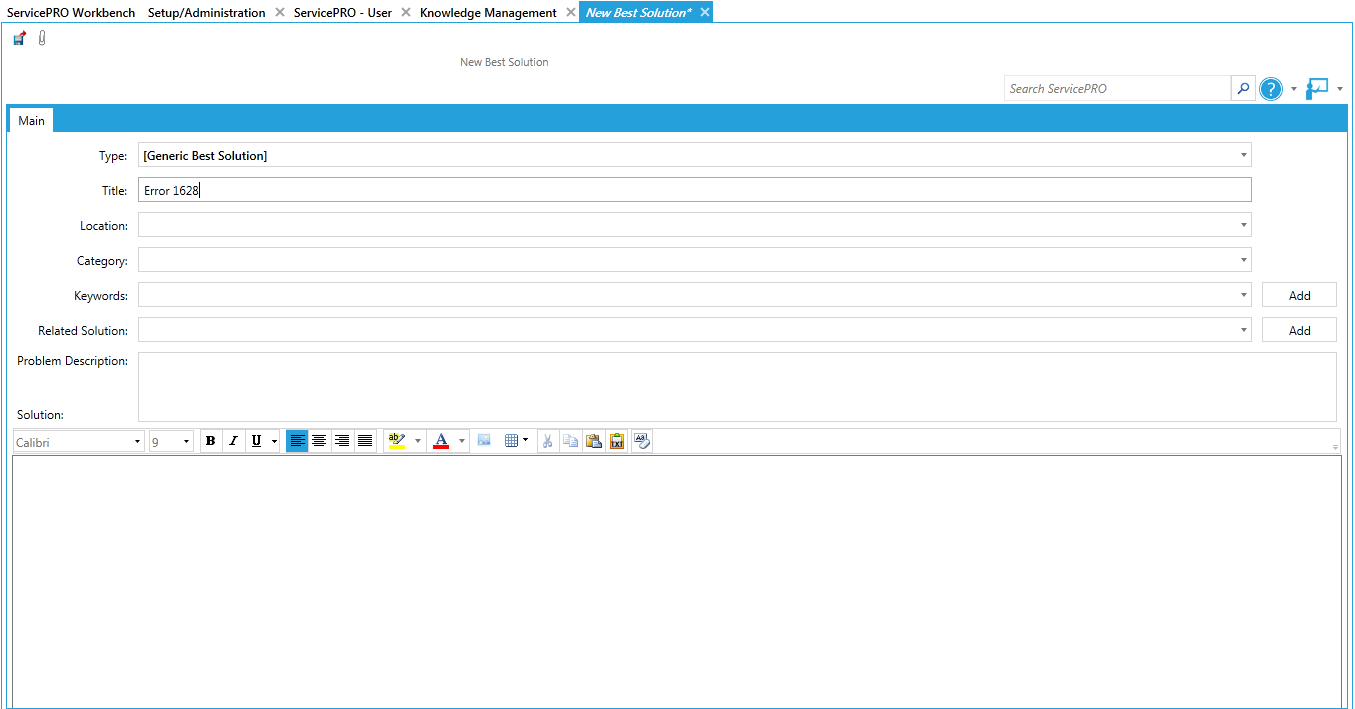This screenshot has width=1355, height=709.
Task: Click Add button next to Related Solution
Action: [1299, 330]
